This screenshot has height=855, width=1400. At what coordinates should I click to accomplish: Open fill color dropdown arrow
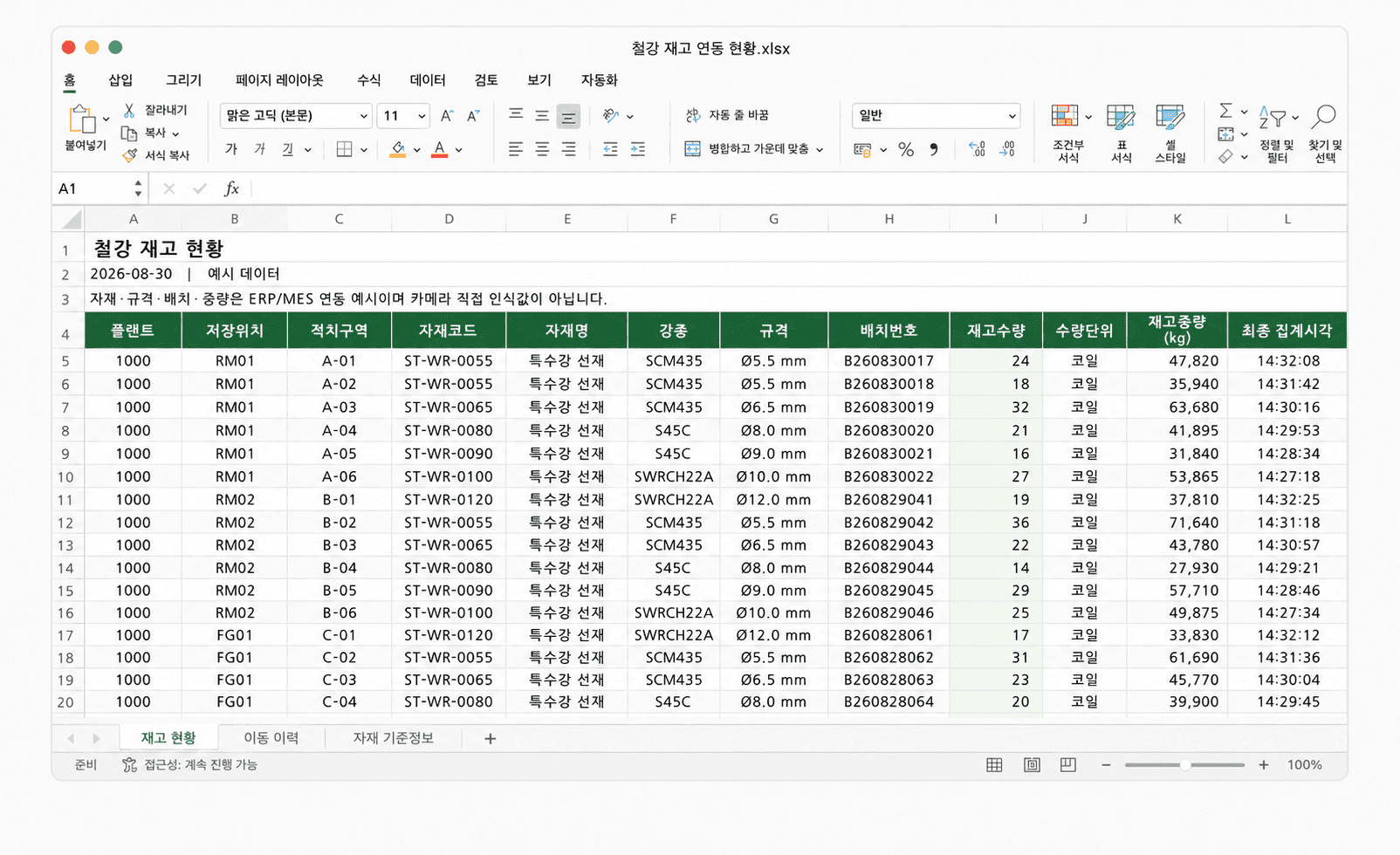[x=417, y=150]
